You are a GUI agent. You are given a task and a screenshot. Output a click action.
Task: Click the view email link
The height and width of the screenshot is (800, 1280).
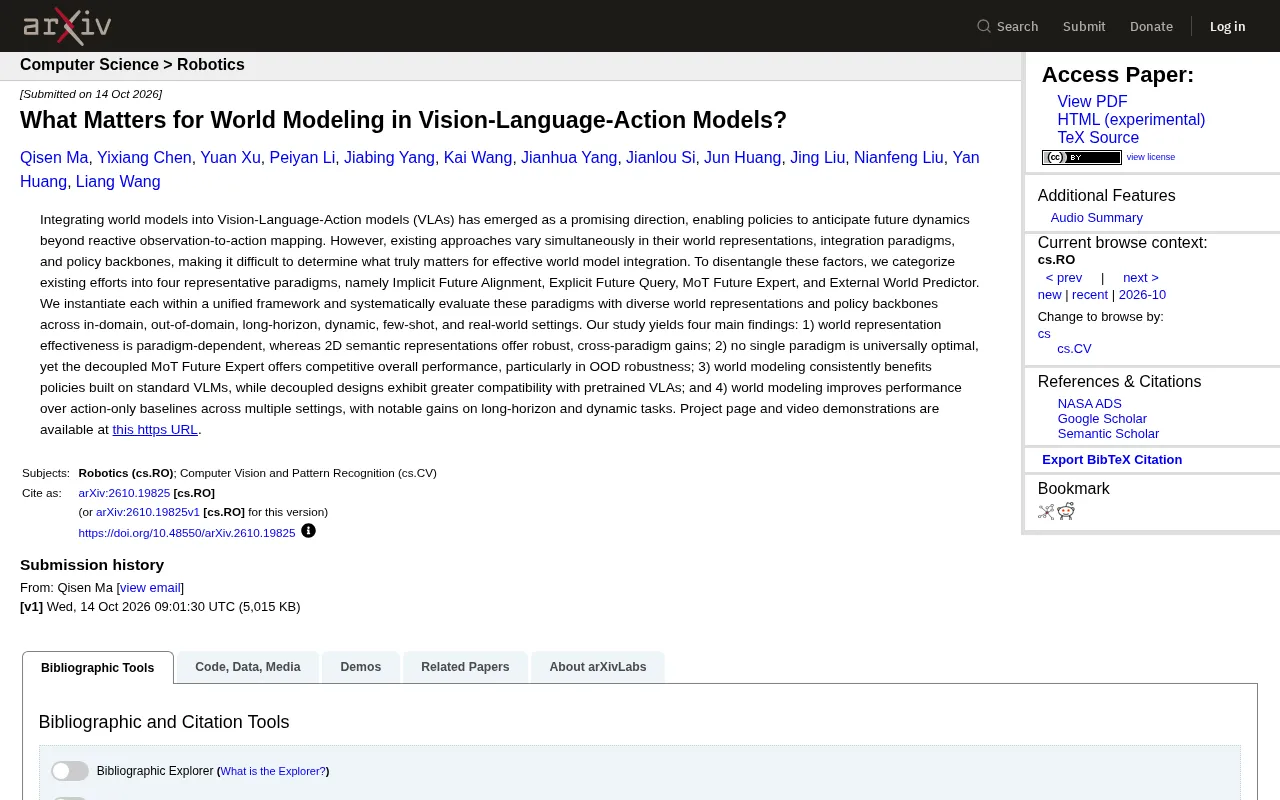[x=150, y=588]
